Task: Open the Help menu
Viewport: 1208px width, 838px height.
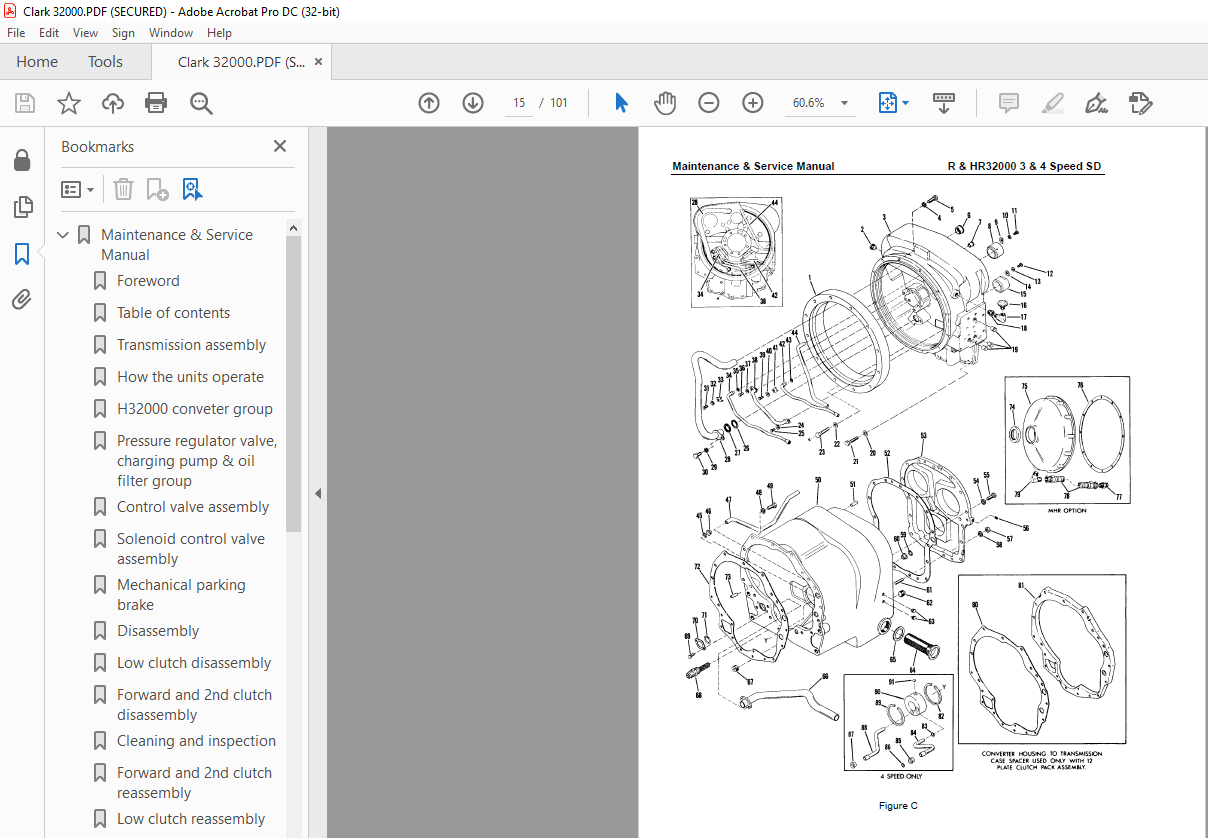Action: coord(219,33)
